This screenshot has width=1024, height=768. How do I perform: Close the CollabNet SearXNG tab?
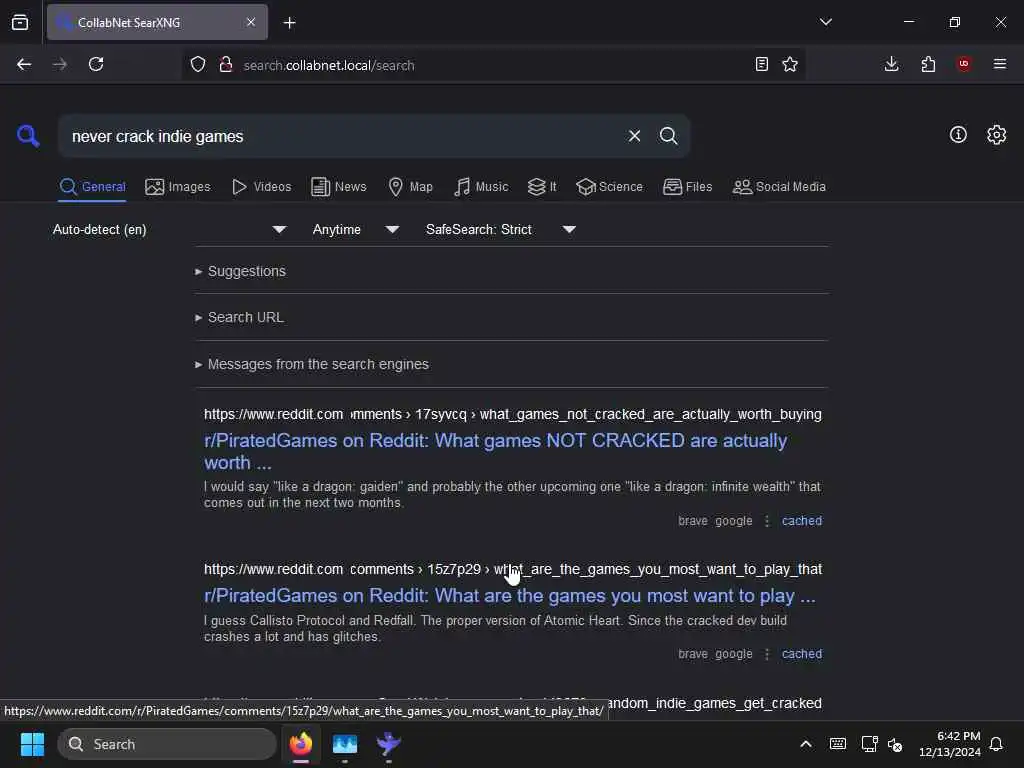[x=251, y=22]
